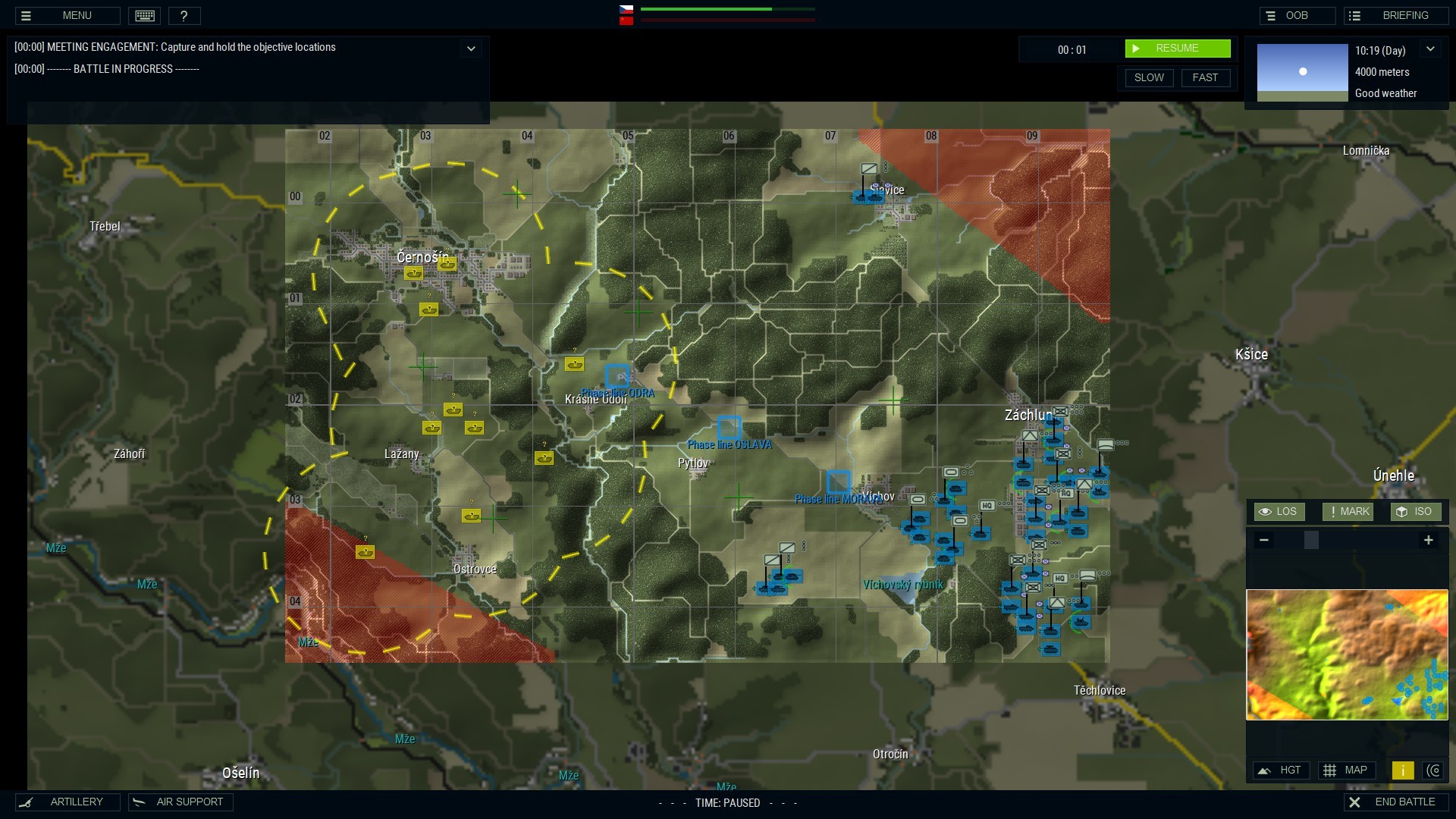Click the contour lines icon beside the info button
This screenshot has height=819, width=1456.
pos(1435,770)
